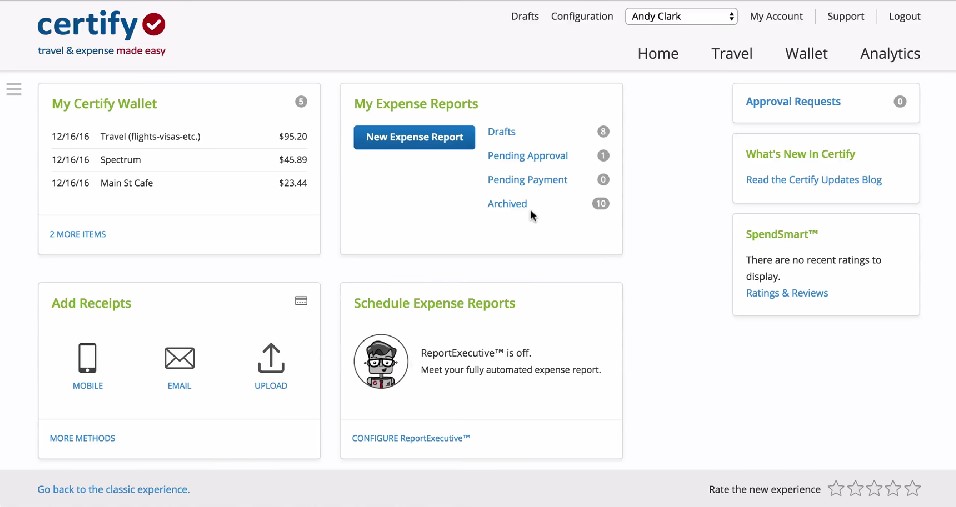Show 2 More Items in wallet
The width and height of the screenshot is (956, 507).
coord(78,234)
